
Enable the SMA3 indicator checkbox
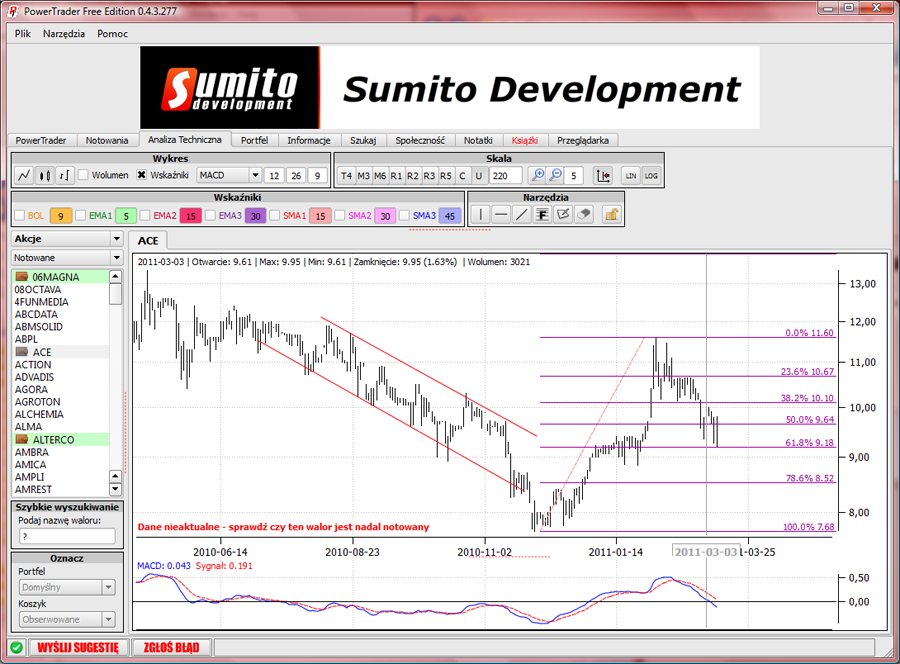pos(404,215)
